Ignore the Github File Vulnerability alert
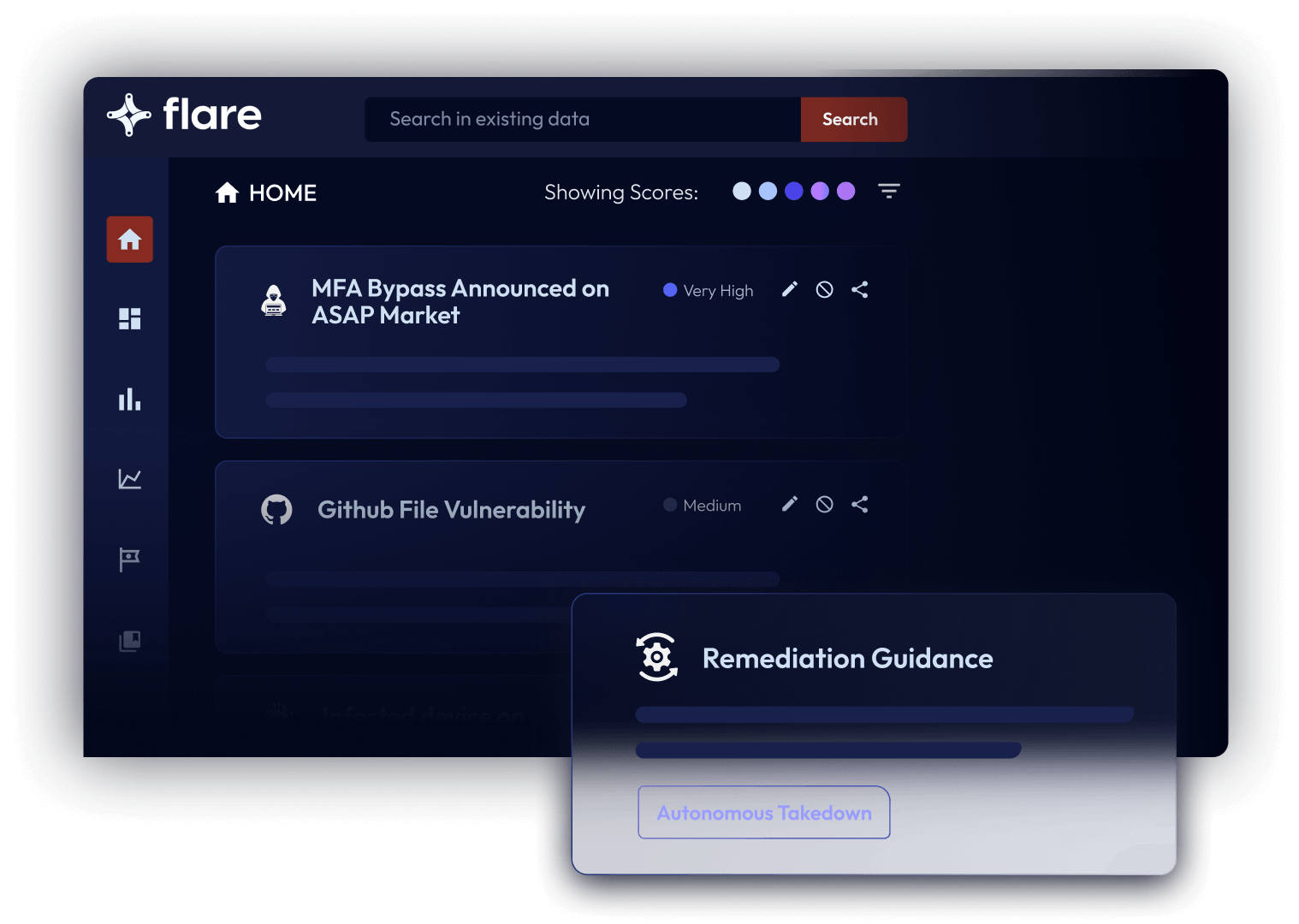The height and width of the screenshot is (924, 1299). click(825, 505)
